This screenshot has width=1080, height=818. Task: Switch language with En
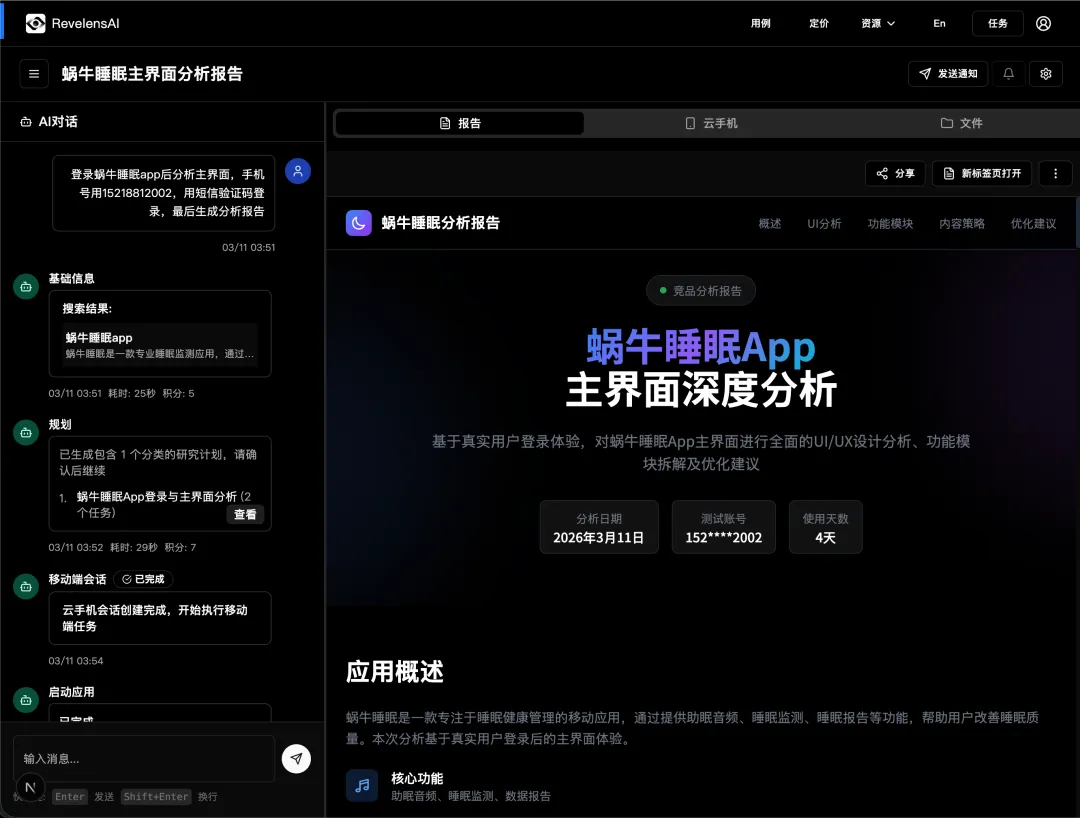pos(939,23)
